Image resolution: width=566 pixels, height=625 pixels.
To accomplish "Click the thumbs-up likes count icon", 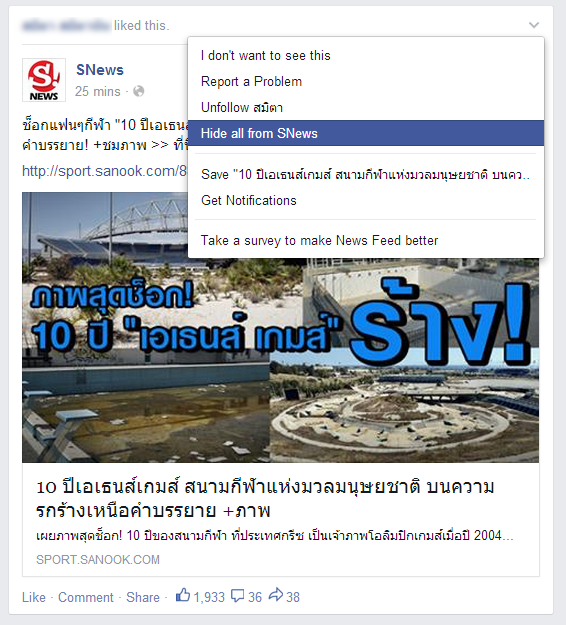I will coord(183,596).
